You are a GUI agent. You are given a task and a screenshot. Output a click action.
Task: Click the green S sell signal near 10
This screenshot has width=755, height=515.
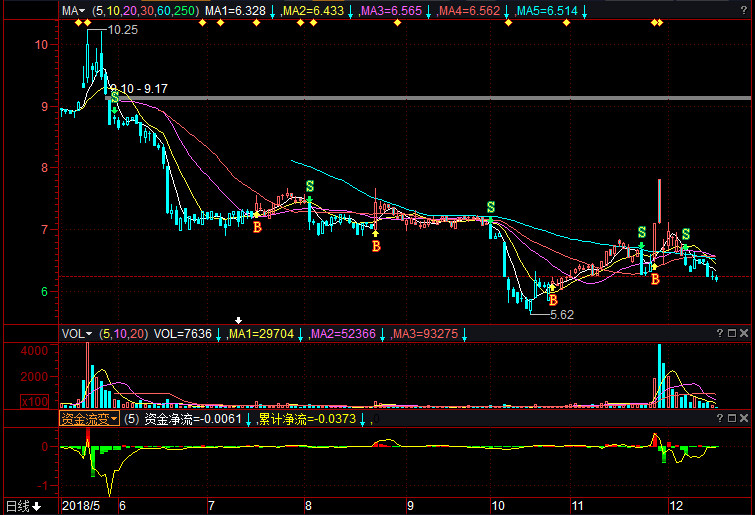pyautogui.click(x=490, y=207)
